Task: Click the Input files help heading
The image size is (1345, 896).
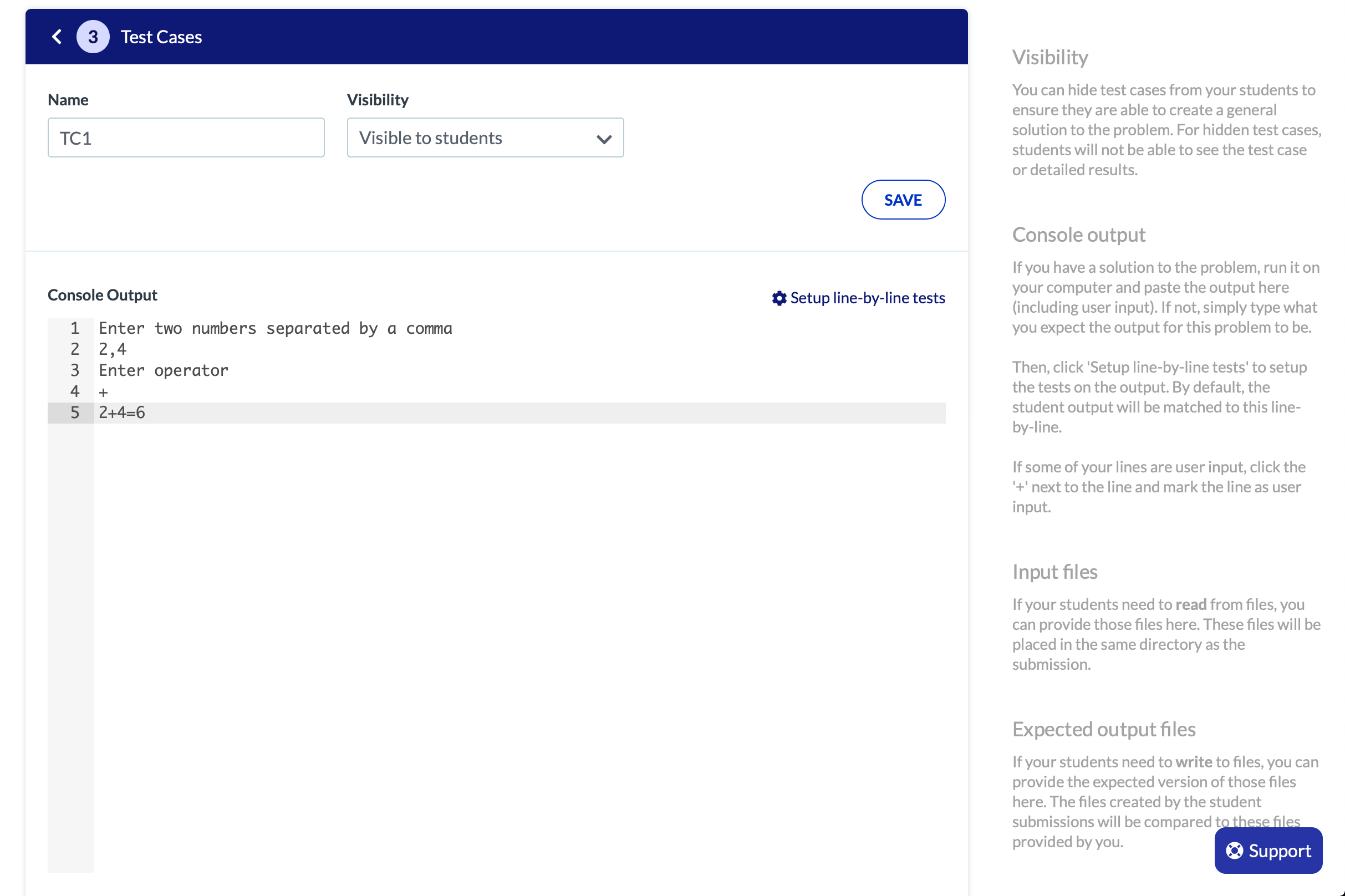Action: pyautogui.click(x=1054, y=572)
